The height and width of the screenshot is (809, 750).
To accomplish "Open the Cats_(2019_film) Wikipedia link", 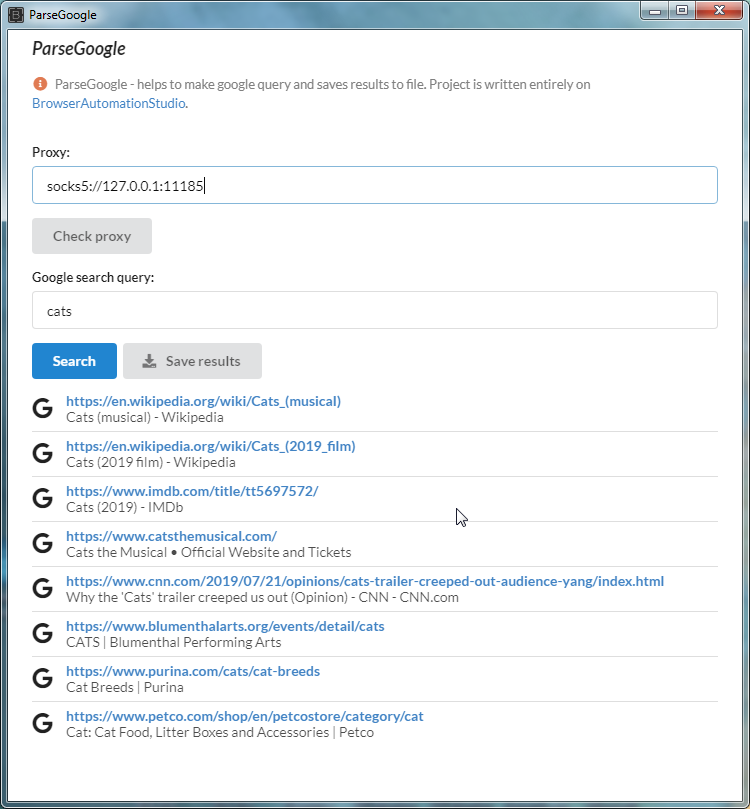I will [210, 446].
